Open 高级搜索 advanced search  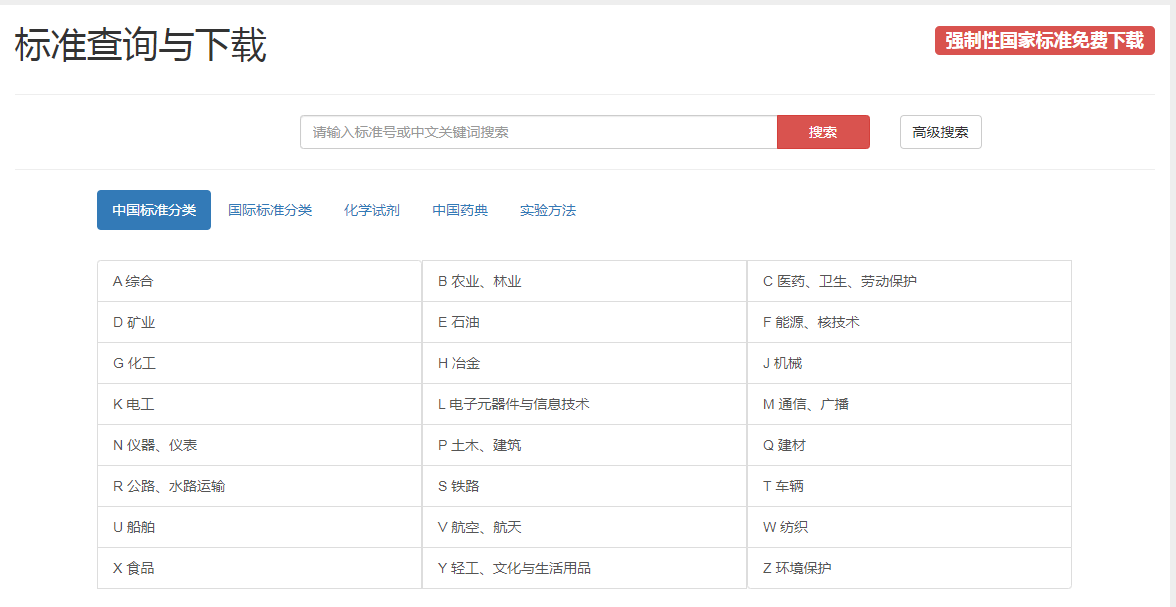point(940,132)
